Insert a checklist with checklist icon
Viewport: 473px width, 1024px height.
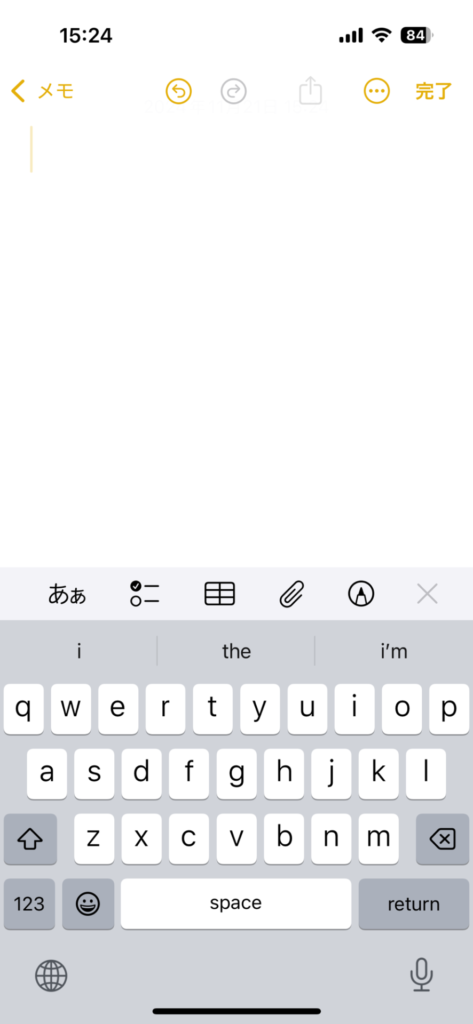coord(144,594)
